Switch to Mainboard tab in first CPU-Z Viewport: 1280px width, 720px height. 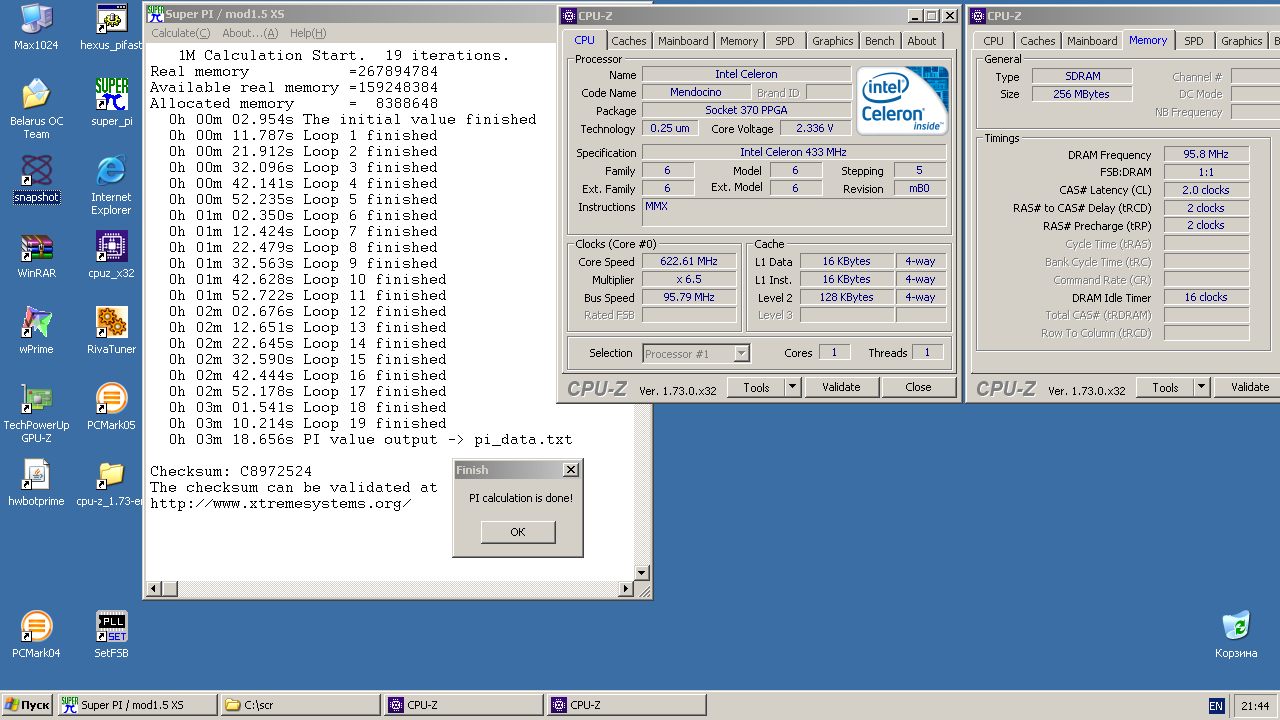tap(683, 41)
